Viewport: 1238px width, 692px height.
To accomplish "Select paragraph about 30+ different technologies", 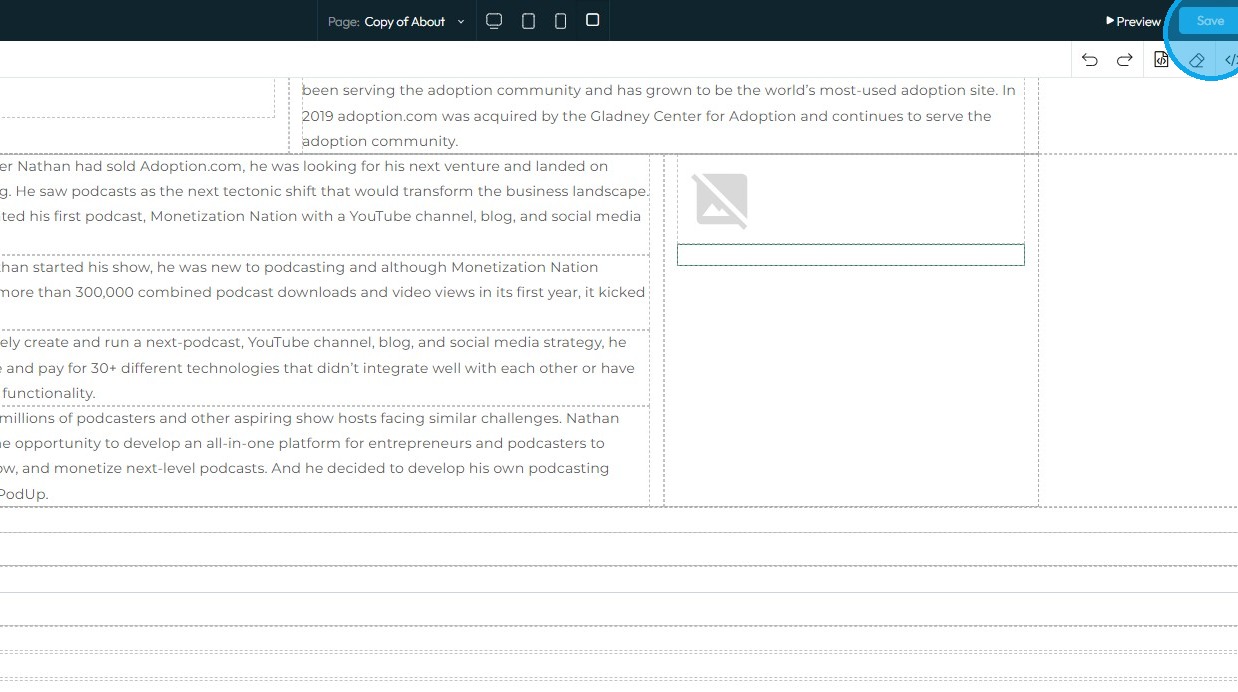I will (x=324, y=368).
